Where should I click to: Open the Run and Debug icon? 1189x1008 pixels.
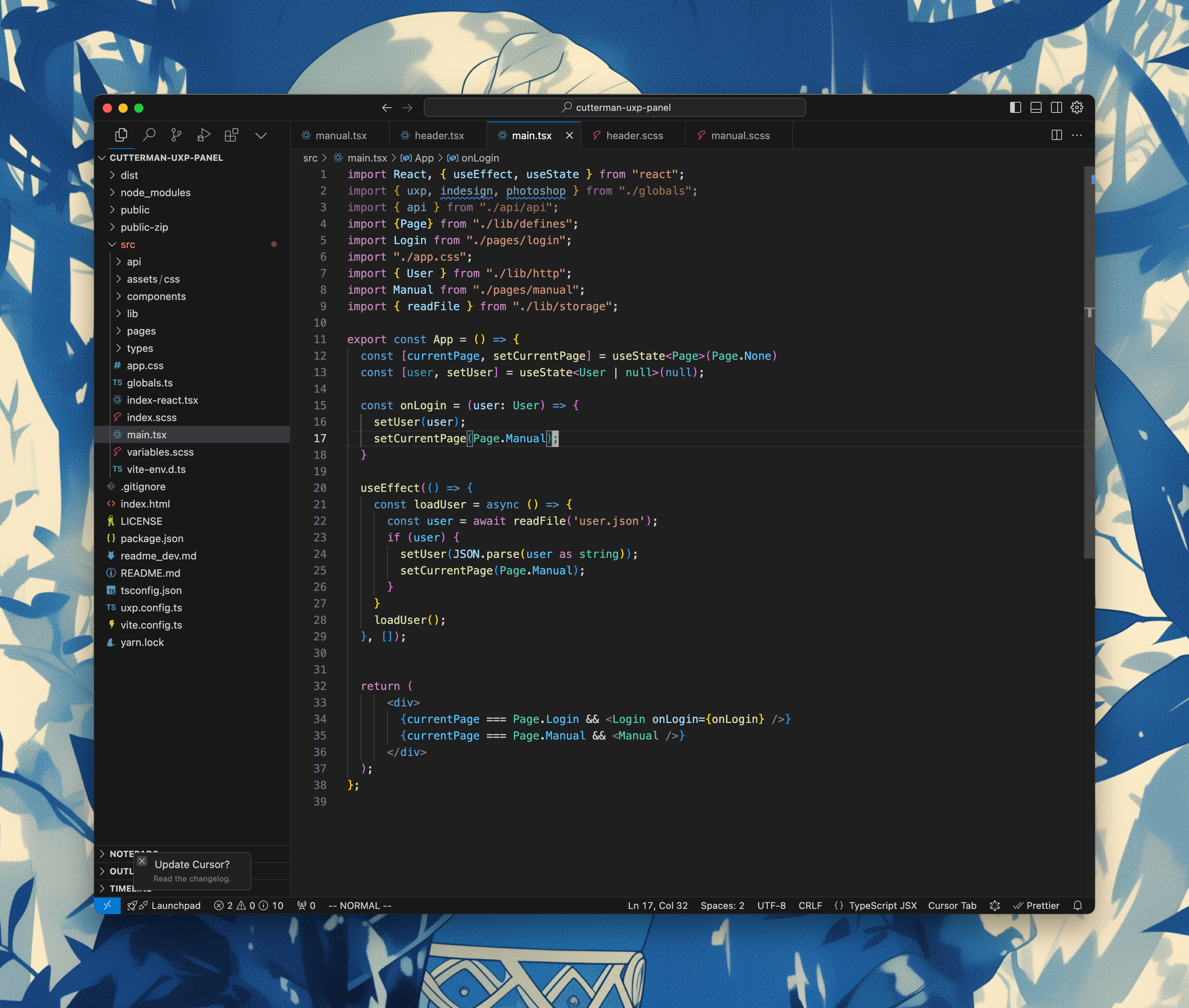pos(204,135)
